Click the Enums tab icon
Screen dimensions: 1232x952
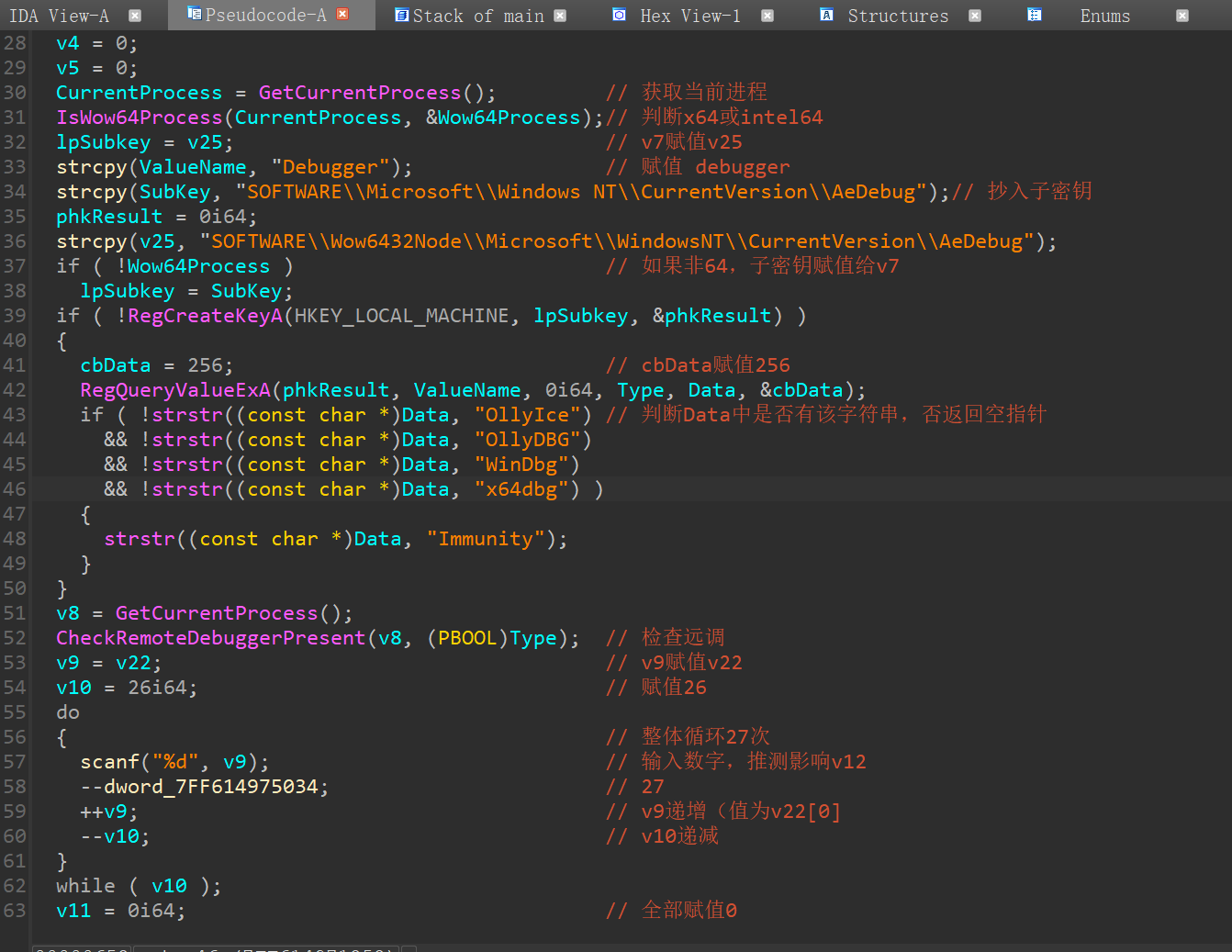pyautogui.click(x=1035, y=15)
